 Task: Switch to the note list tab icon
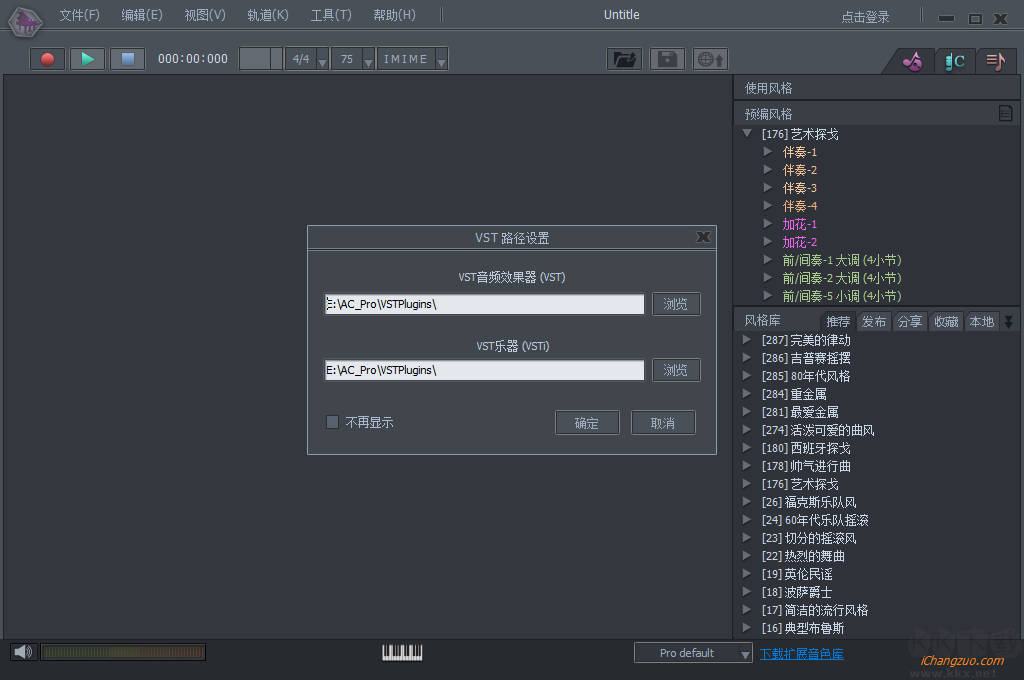(995, 61)
